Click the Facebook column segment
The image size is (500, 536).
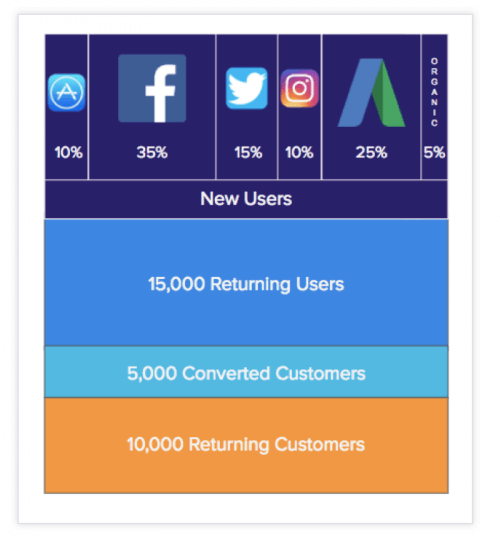pyautogui.click(x=152, y=107)
